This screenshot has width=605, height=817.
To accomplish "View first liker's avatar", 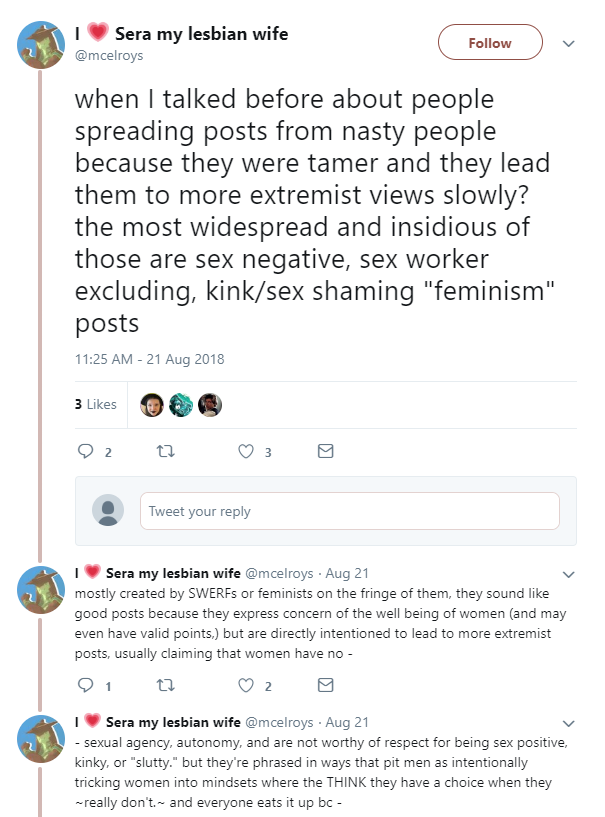I will (152, 404).
